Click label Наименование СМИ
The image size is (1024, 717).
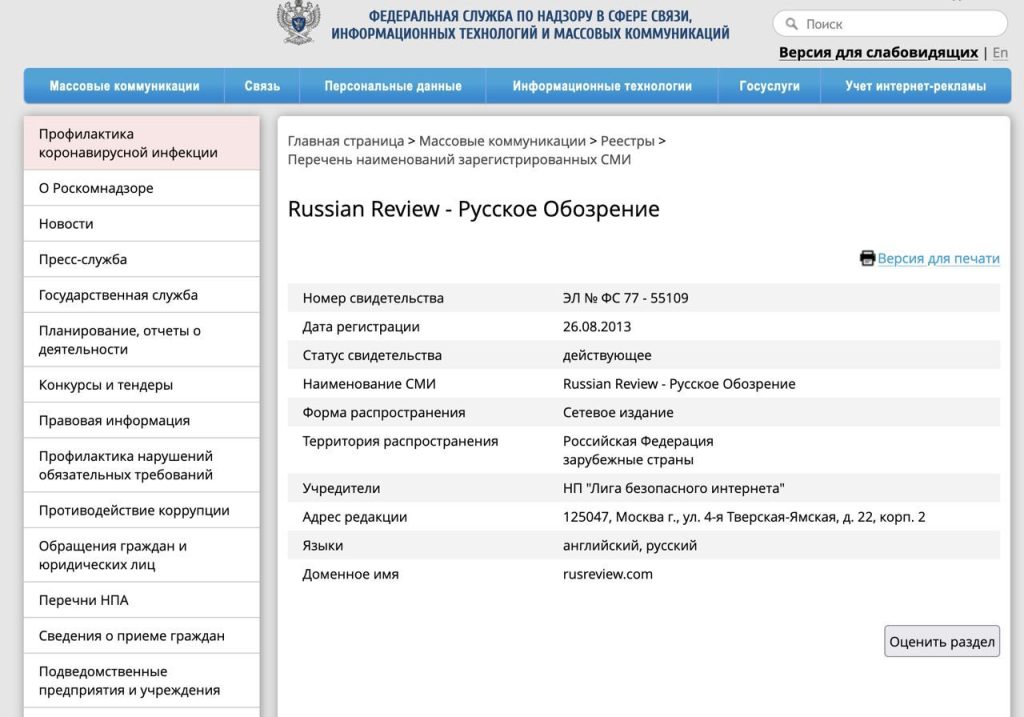pyautogui.click(x=369, y=384)
